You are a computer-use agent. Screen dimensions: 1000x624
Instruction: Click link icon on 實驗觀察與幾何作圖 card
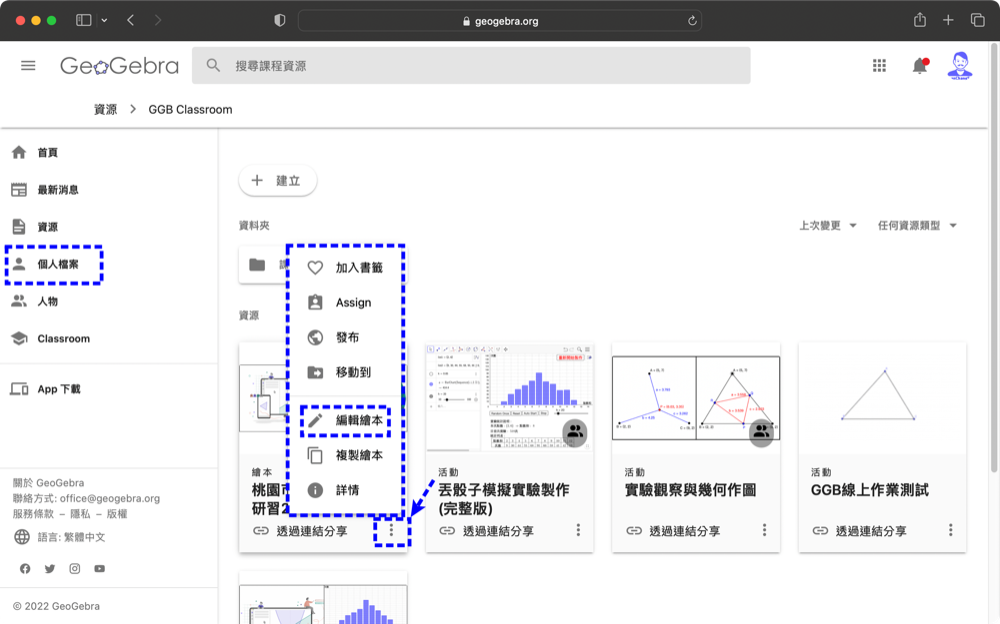(x=633, y=531)
